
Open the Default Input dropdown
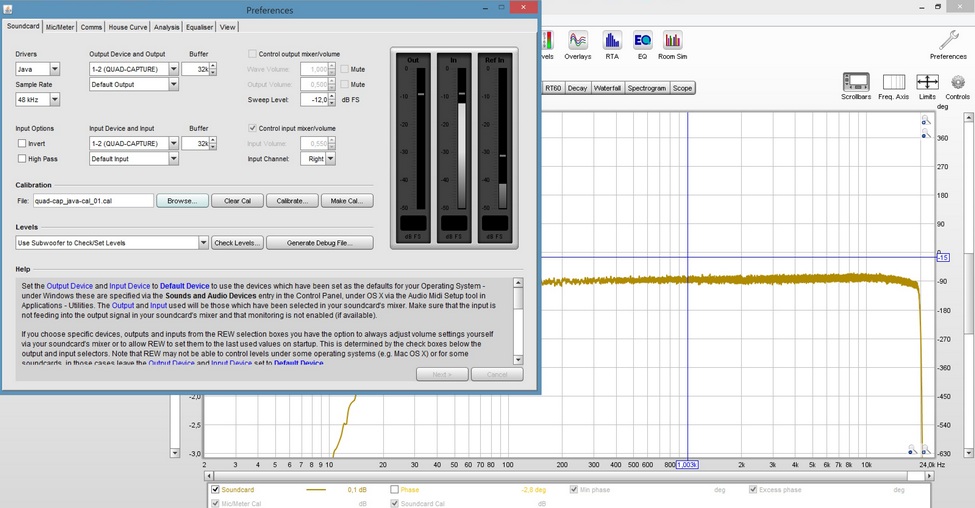coord(173,159)
